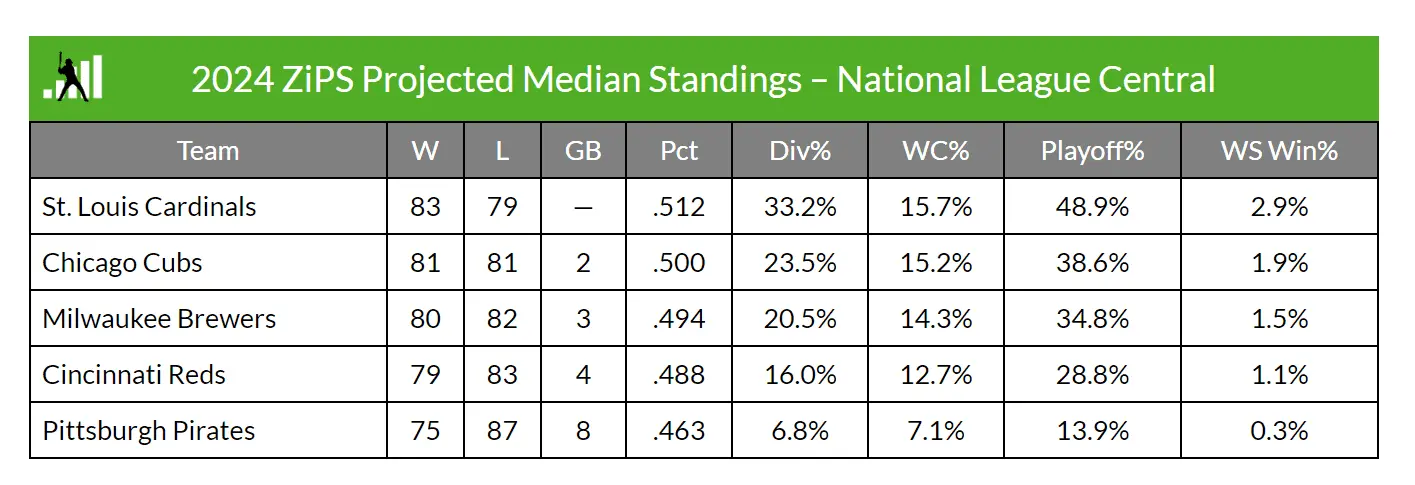Click the W column header
1415x485 pixels.
pos(425,150)
